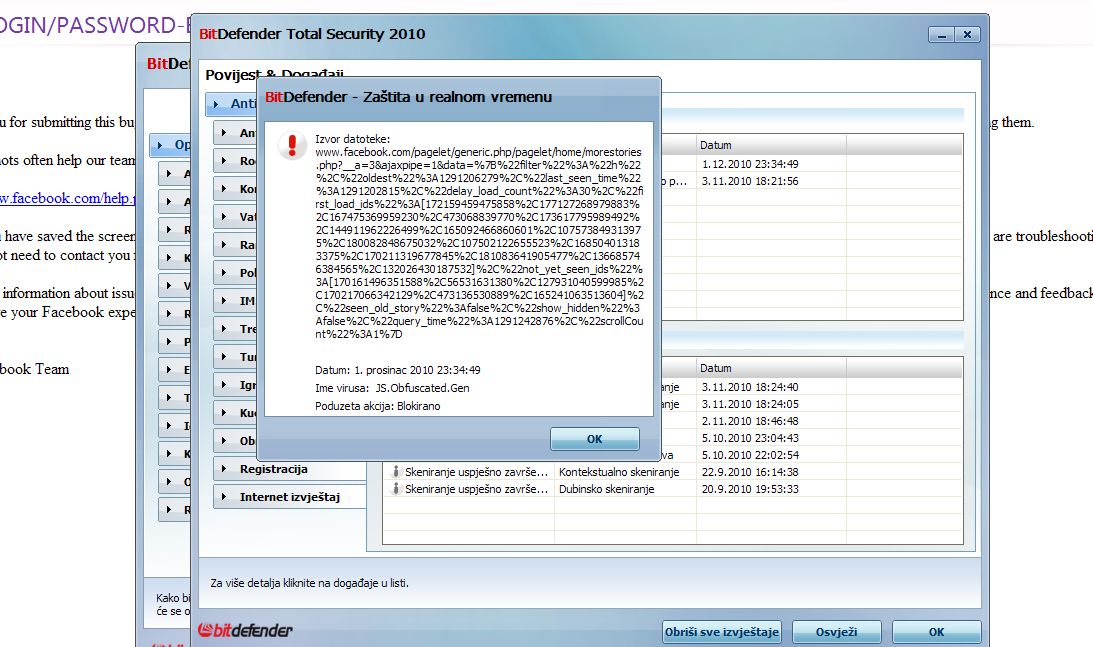Expand the arrow beside the 'Tre' sidebar item
The height and width of the screenshot is (647, 1093).
coord(224,328)
